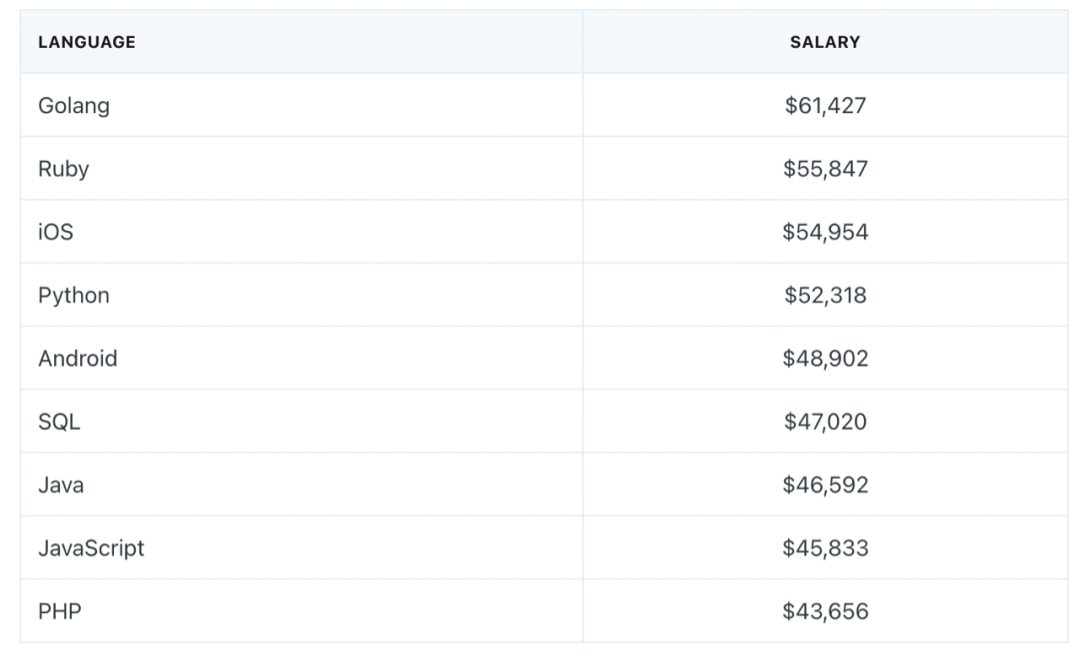This screenshot has height=656, width=1080.
Task: Click the LANGUAGE column header
Action: tap(87, 42)
